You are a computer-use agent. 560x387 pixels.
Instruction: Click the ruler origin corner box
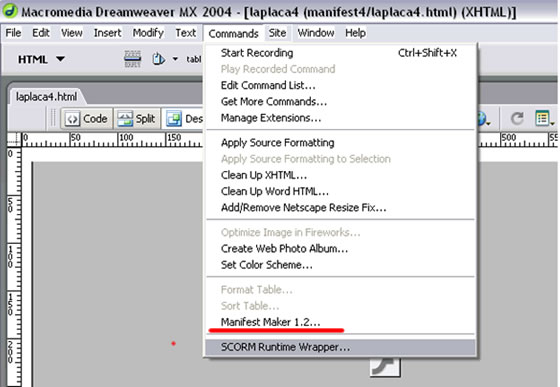click(x=14, y=140)
